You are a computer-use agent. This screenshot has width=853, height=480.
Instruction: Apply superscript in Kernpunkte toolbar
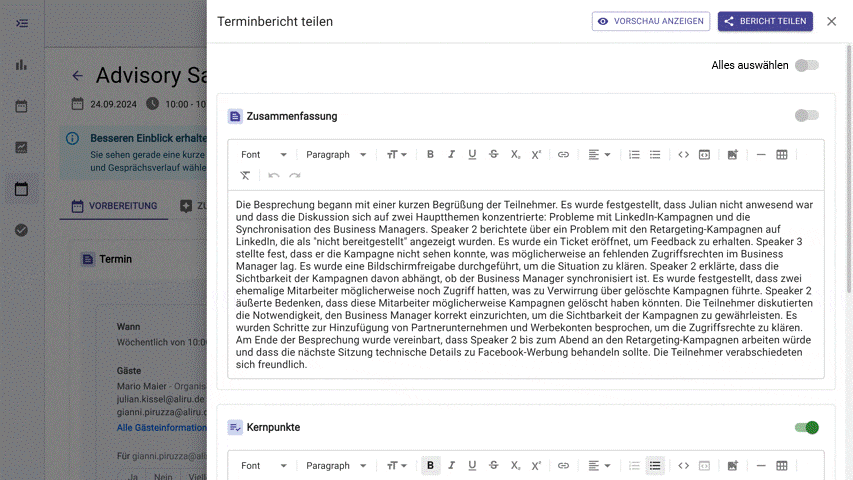click(536, 465)
